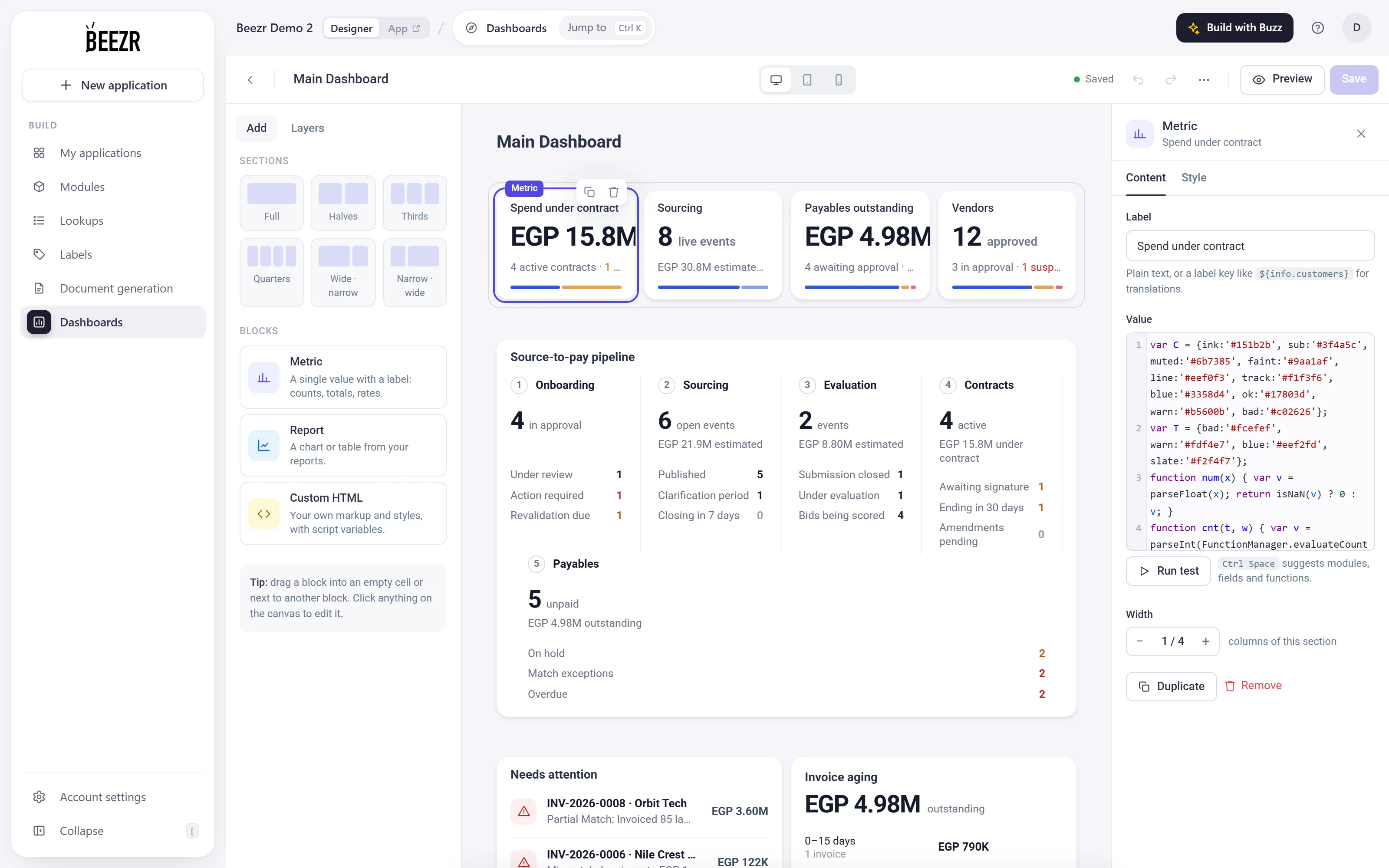Viewport: 1389px width, 868px height.
Task: Click the Label input field
Action: point(1250,246)
